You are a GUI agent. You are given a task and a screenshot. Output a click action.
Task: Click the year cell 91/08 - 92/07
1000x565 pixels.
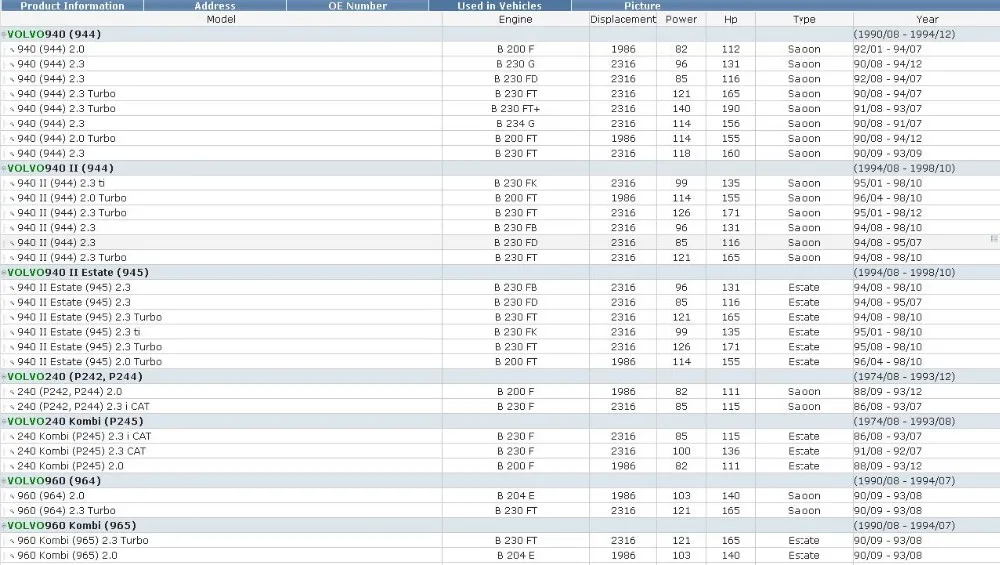pyautogui.click(x=888, y=451)
